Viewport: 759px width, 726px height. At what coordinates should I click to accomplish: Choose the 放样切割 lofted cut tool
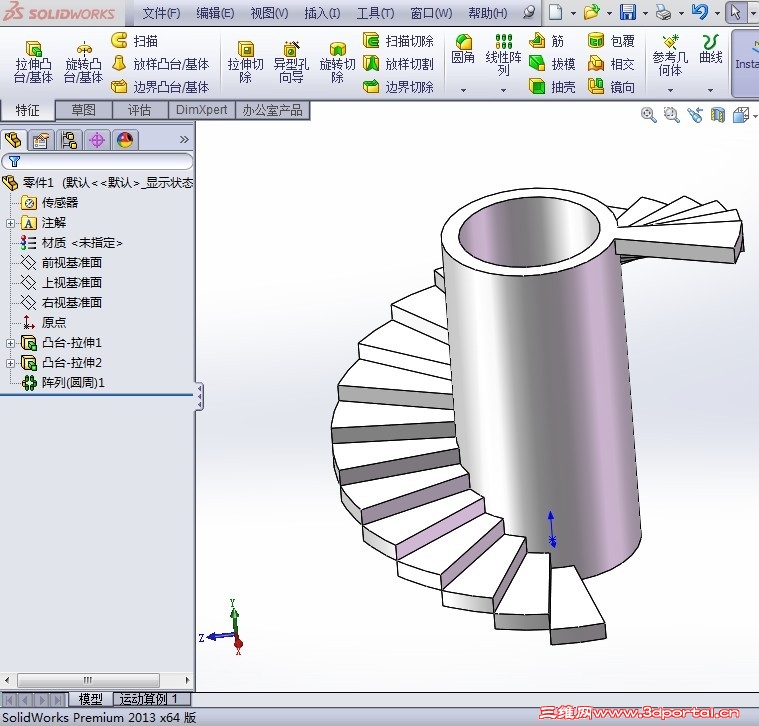pyautogui.click(x=398, y=64)
